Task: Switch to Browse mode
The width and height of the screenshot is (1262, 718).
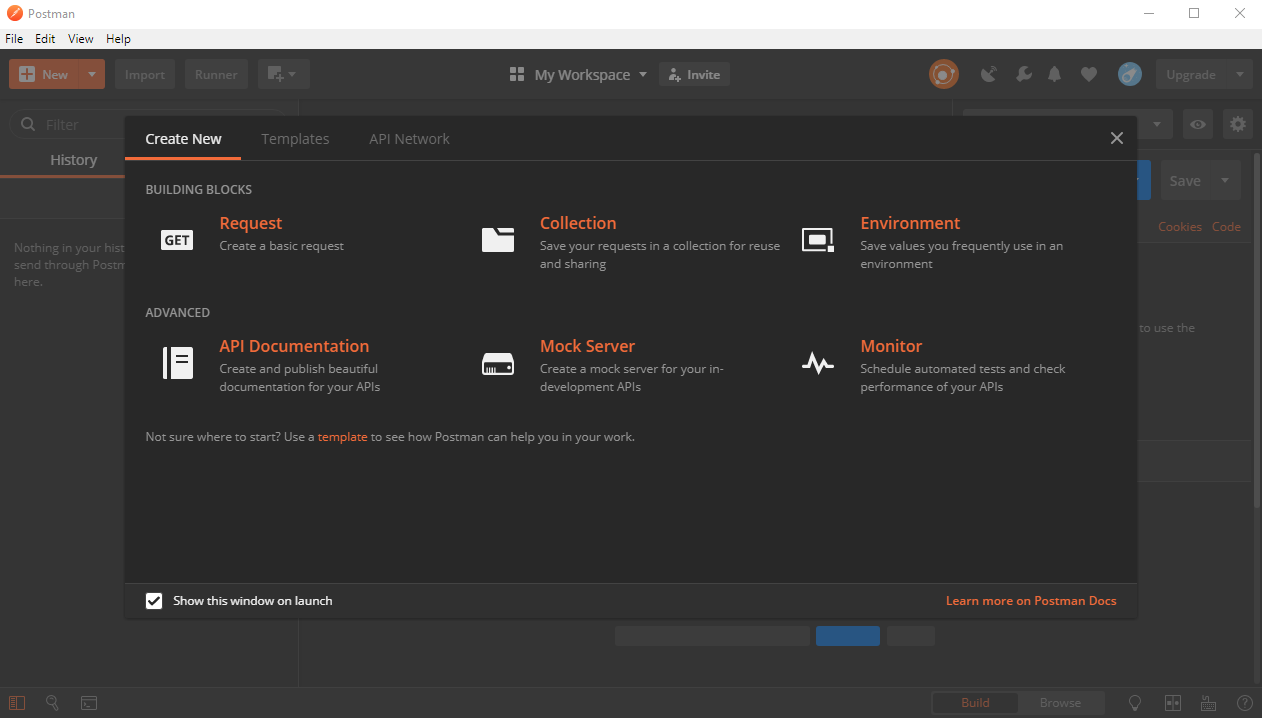Action: (1060, 703)
